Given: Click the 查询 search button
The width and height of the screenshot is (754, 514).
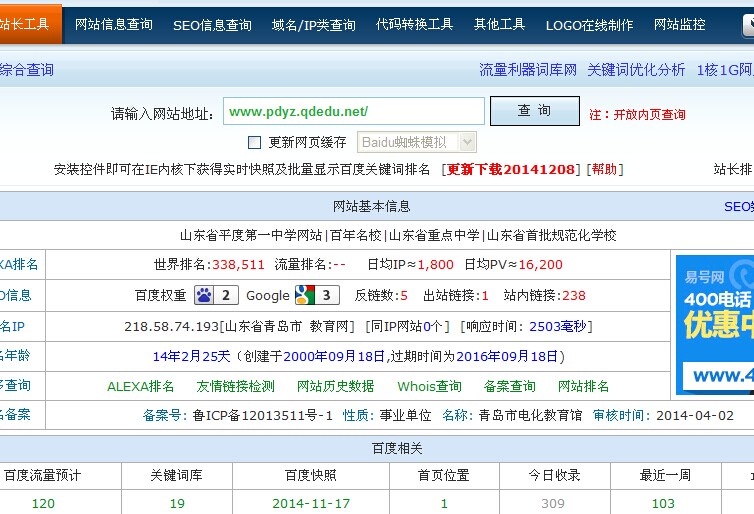Looking at the screenshot, I should pos(535,111).
